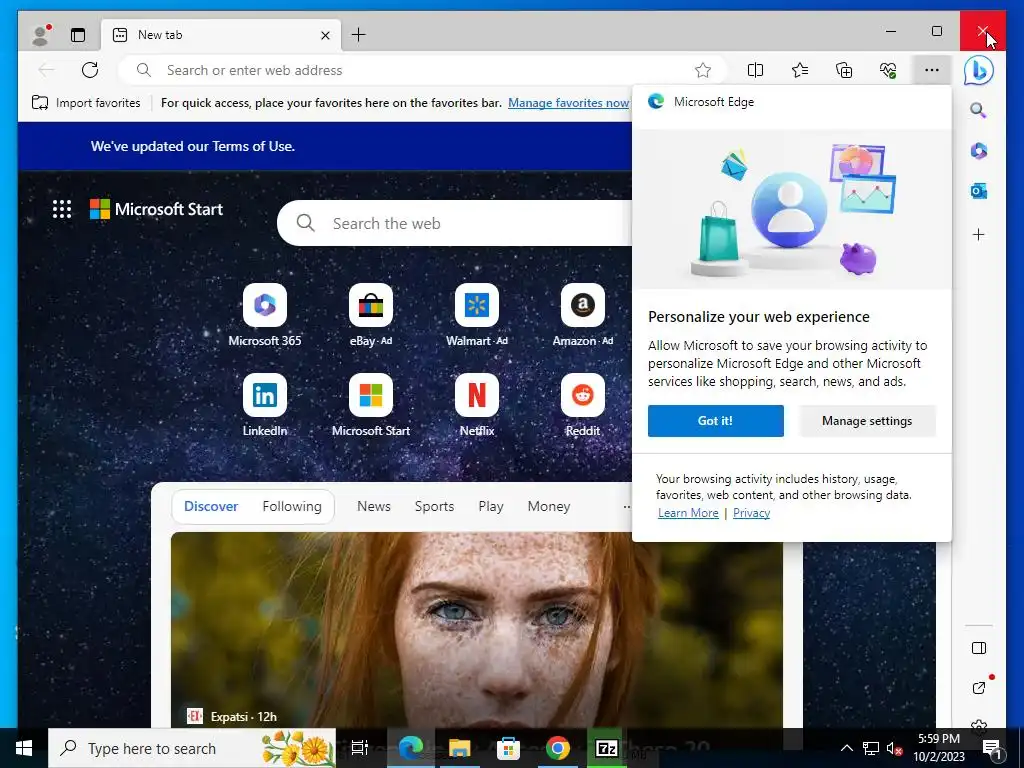Click the New tab title

pyautogui.click(x=160, y=35)
